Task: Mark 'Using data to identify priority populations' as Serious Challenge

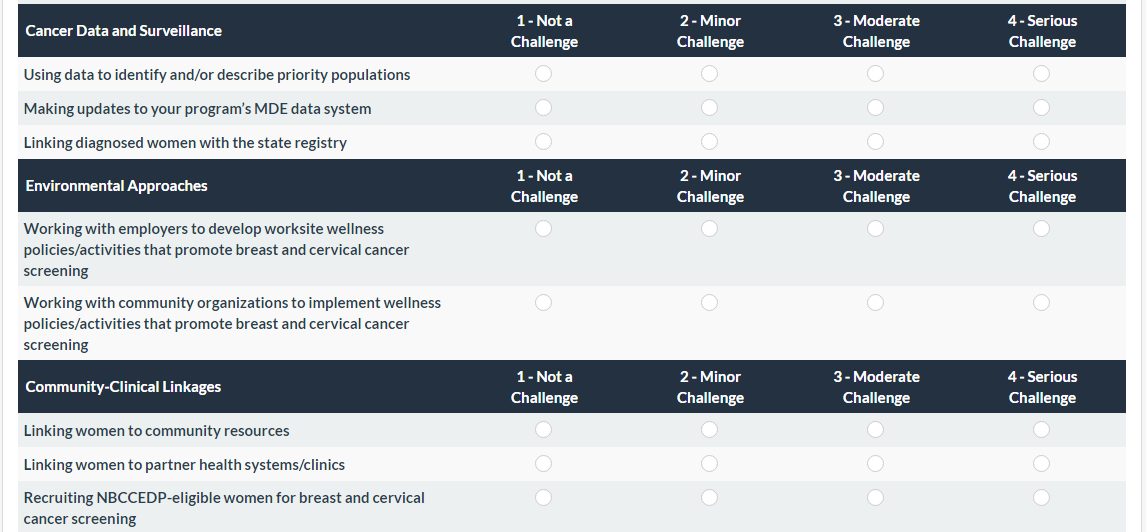Action: pos(1041,74)
